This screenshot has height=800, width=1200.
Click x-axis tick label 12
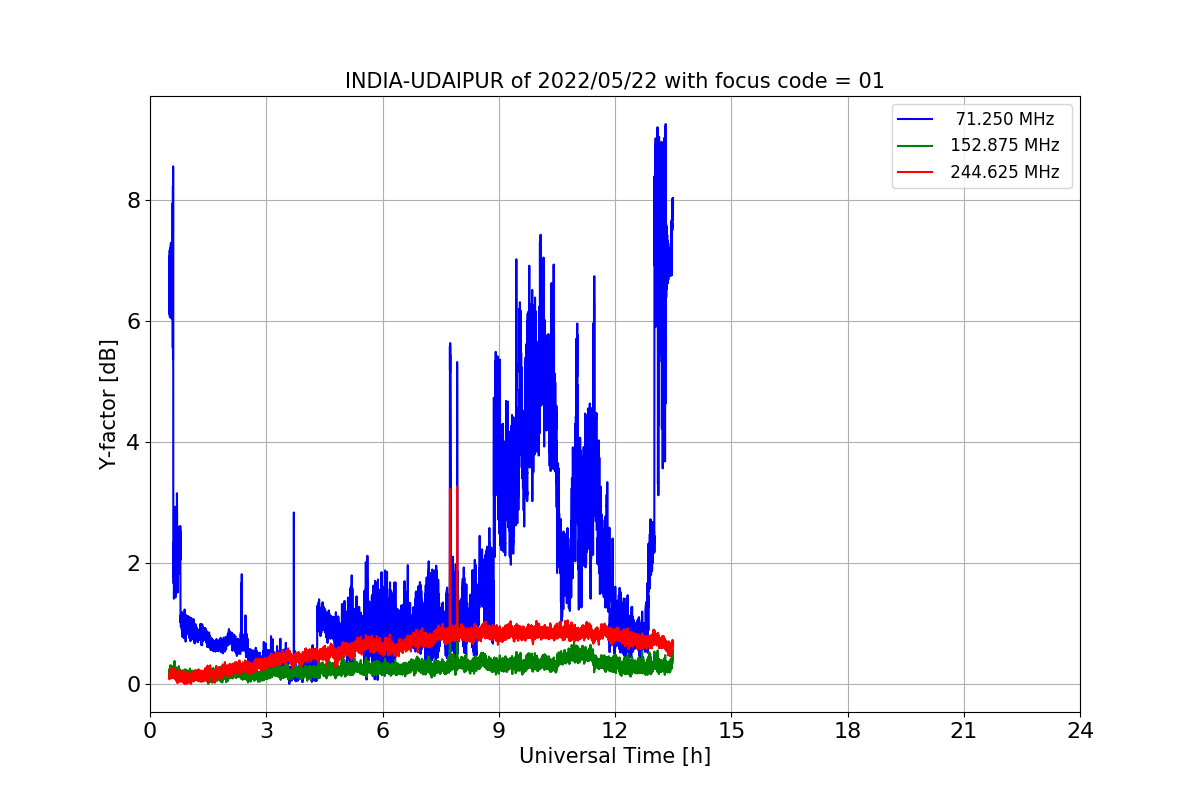coord(615,731)
